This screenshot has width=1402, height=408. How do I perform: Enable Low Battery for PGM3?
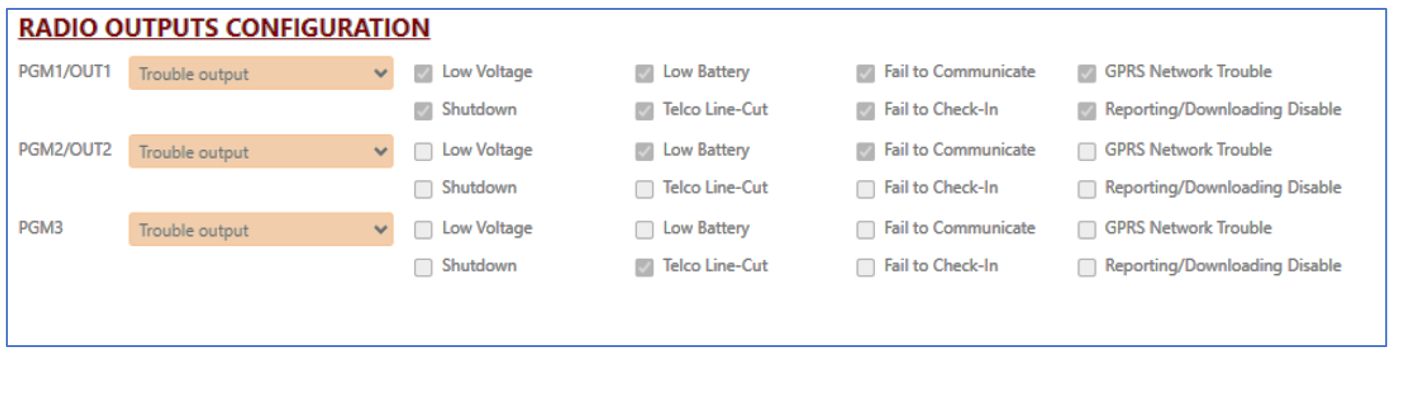[644, 229]
